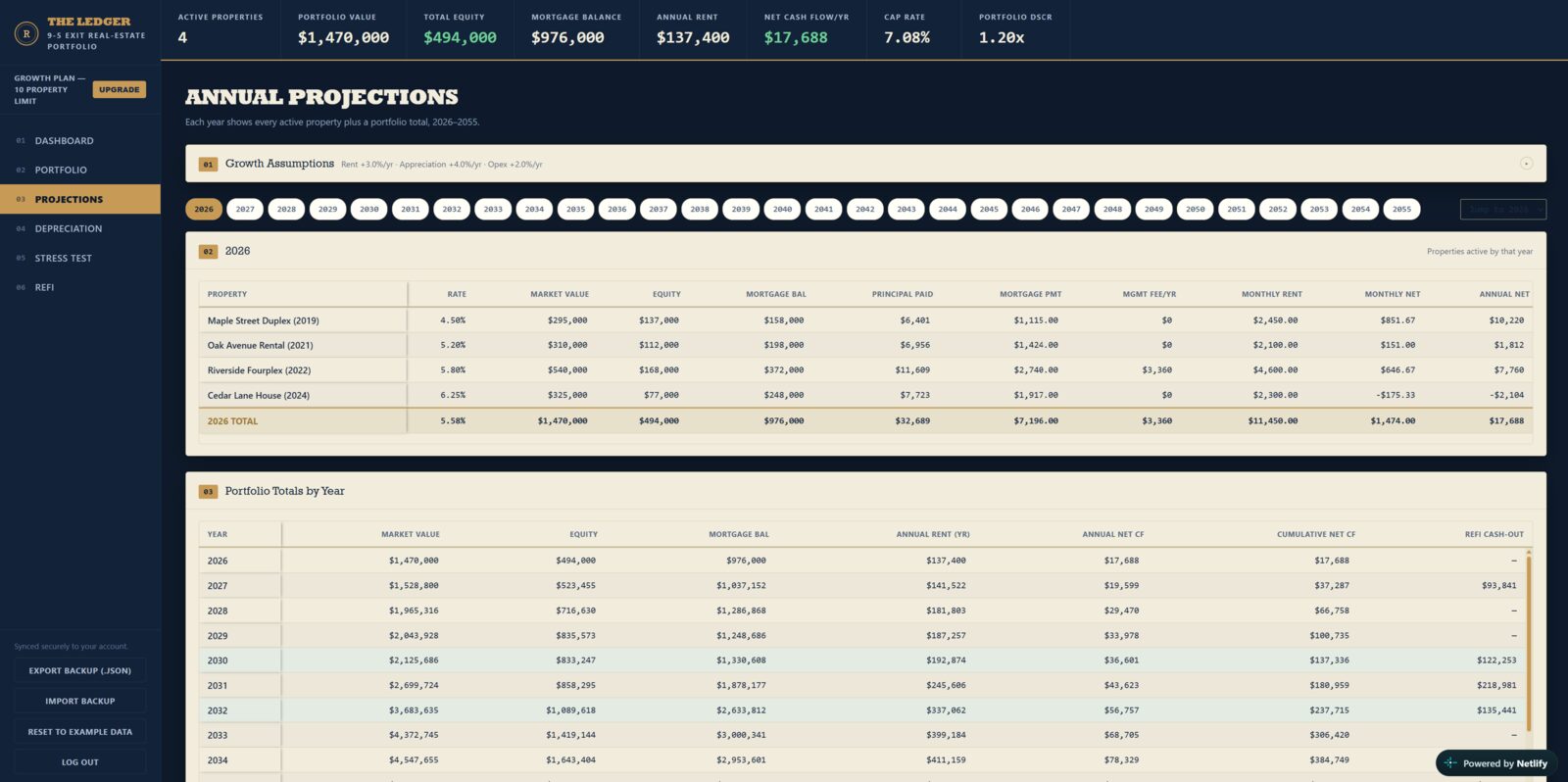Select the 2048 year pill

(x=1112, y=209)
